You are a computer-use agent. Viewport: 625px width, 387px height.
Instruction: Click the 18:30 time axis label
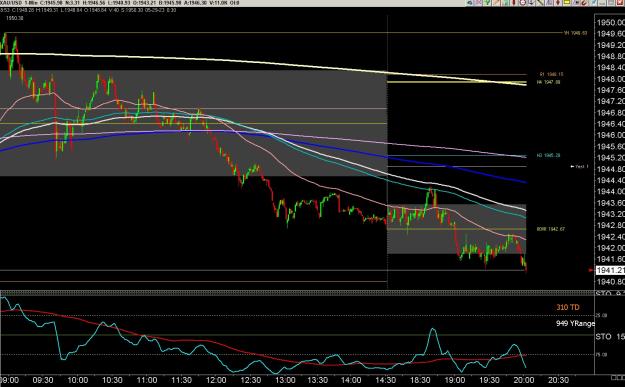coord(420,380)
